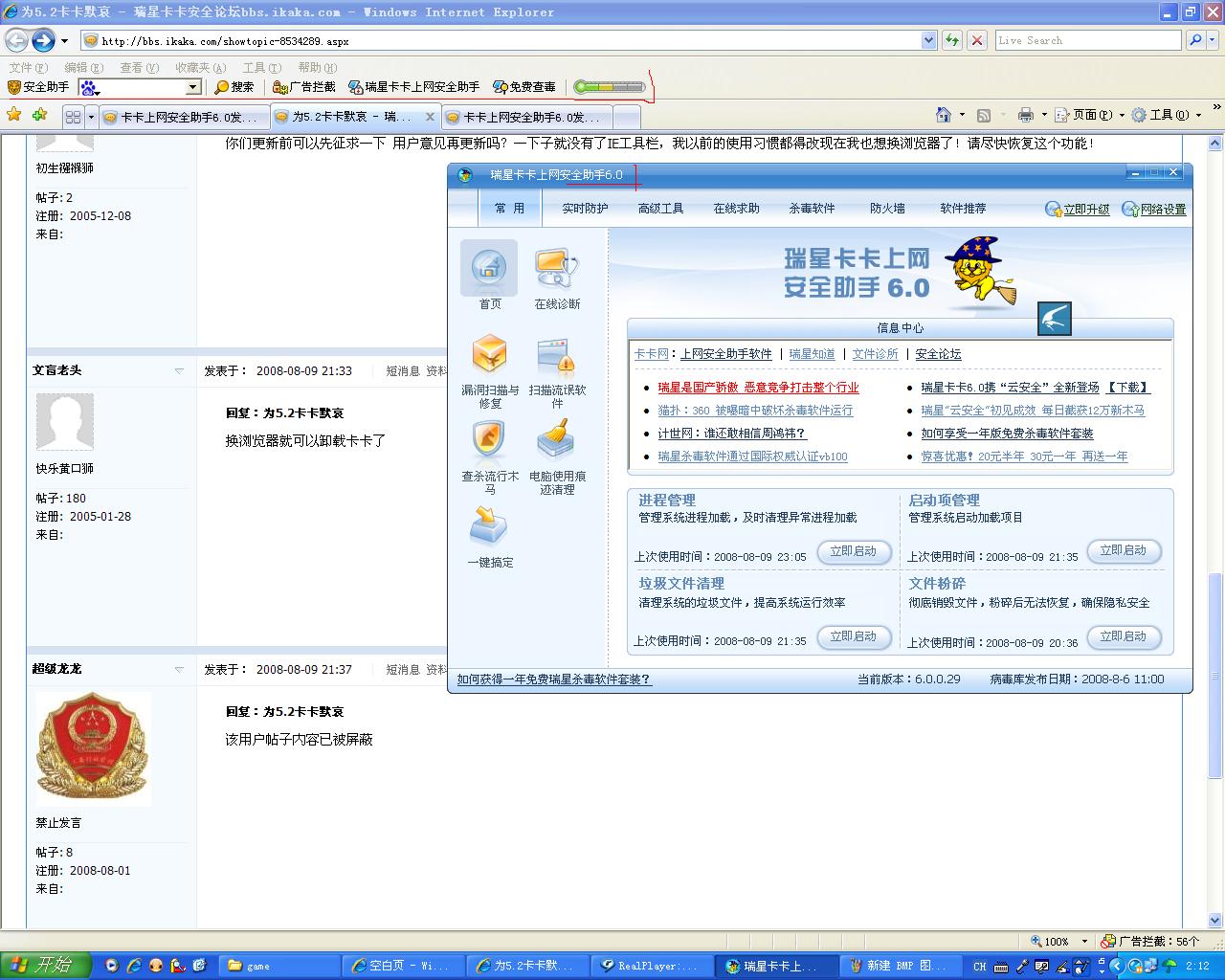Stop loading with the red X icon
The height and width of the screenshot is (980, 1225).
point(976,40)
